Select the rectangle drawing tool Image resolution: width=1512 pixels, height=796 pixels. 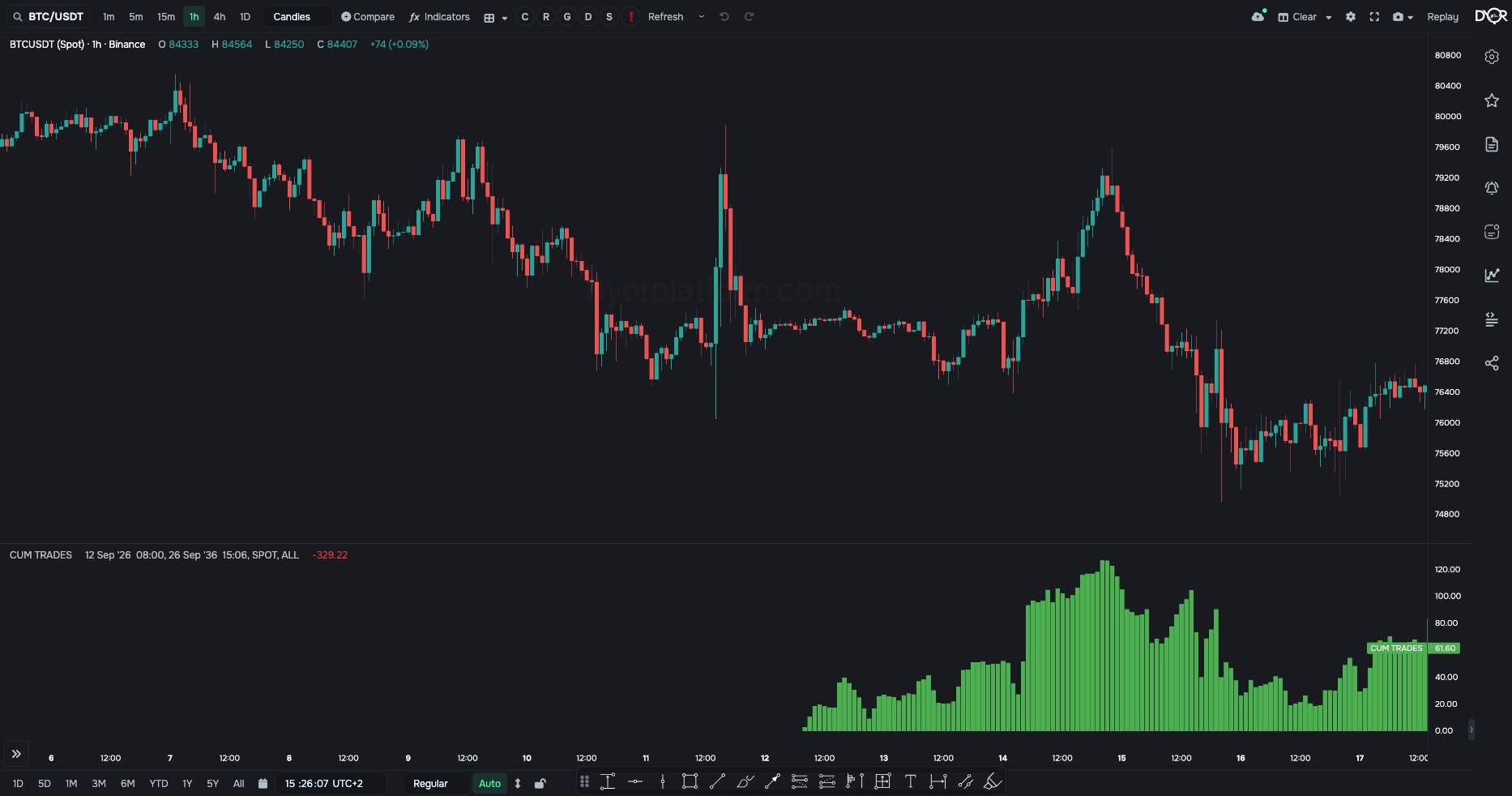click(690, 782)
